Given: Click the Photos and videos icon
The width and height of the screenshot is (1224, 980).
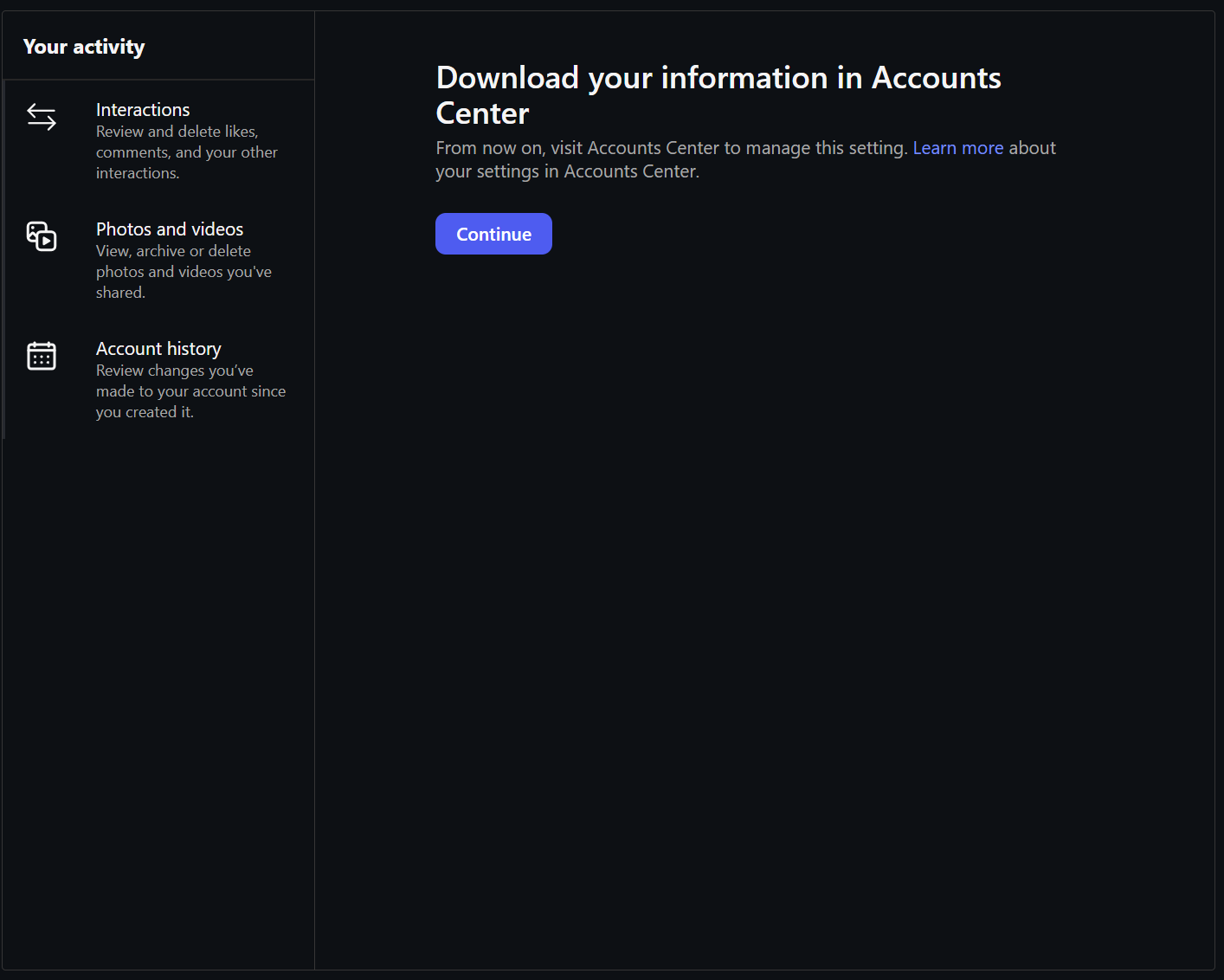Looking at the screenshot, I should coord(42,236).
